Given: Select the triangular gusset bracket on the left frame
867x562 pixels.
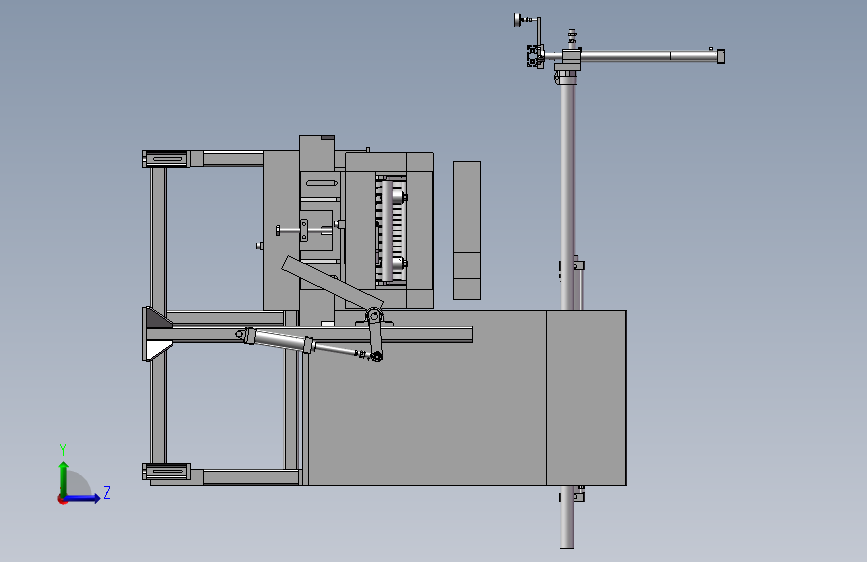Looking at the screenshot, I should (x=158, y=334).
